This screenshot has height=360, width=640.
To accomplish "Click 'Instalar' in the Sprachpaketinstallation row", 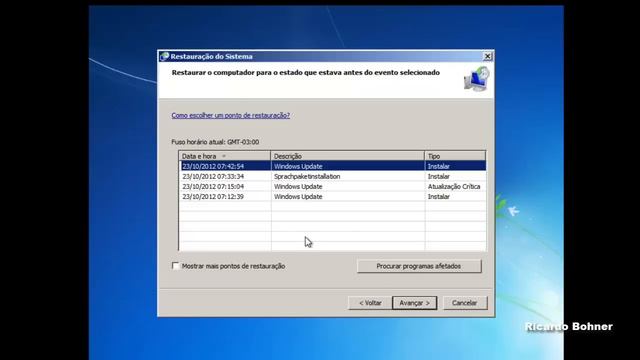I will pyautogui.click(x=439, y=176).
